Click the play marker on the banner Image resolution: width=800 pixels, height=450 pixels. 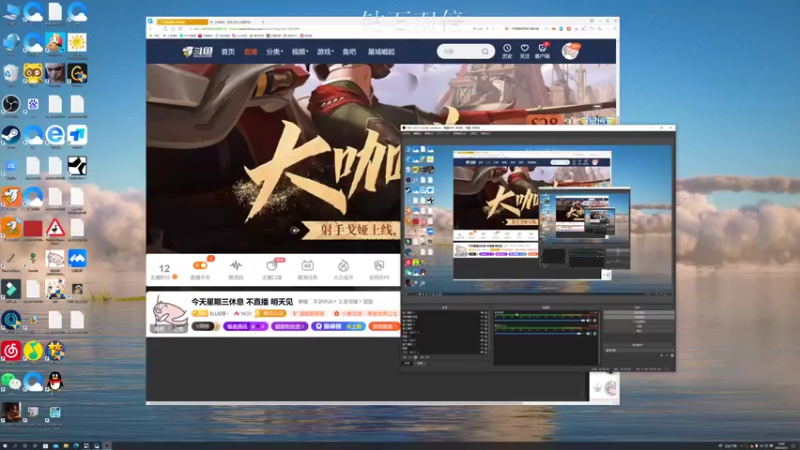coord(295,230)
